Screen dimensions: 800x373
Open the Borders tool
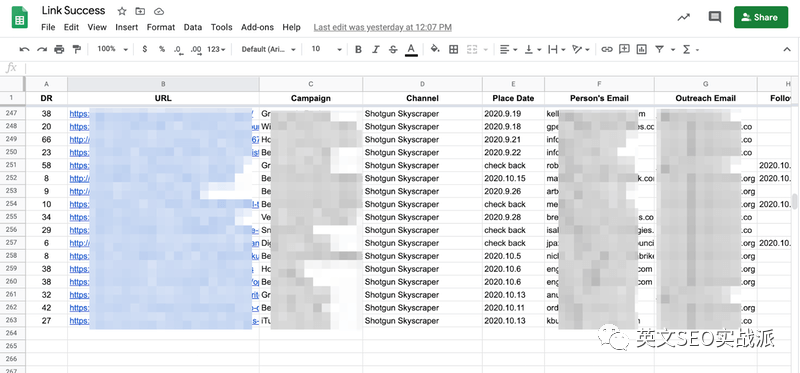coord(453,49)
